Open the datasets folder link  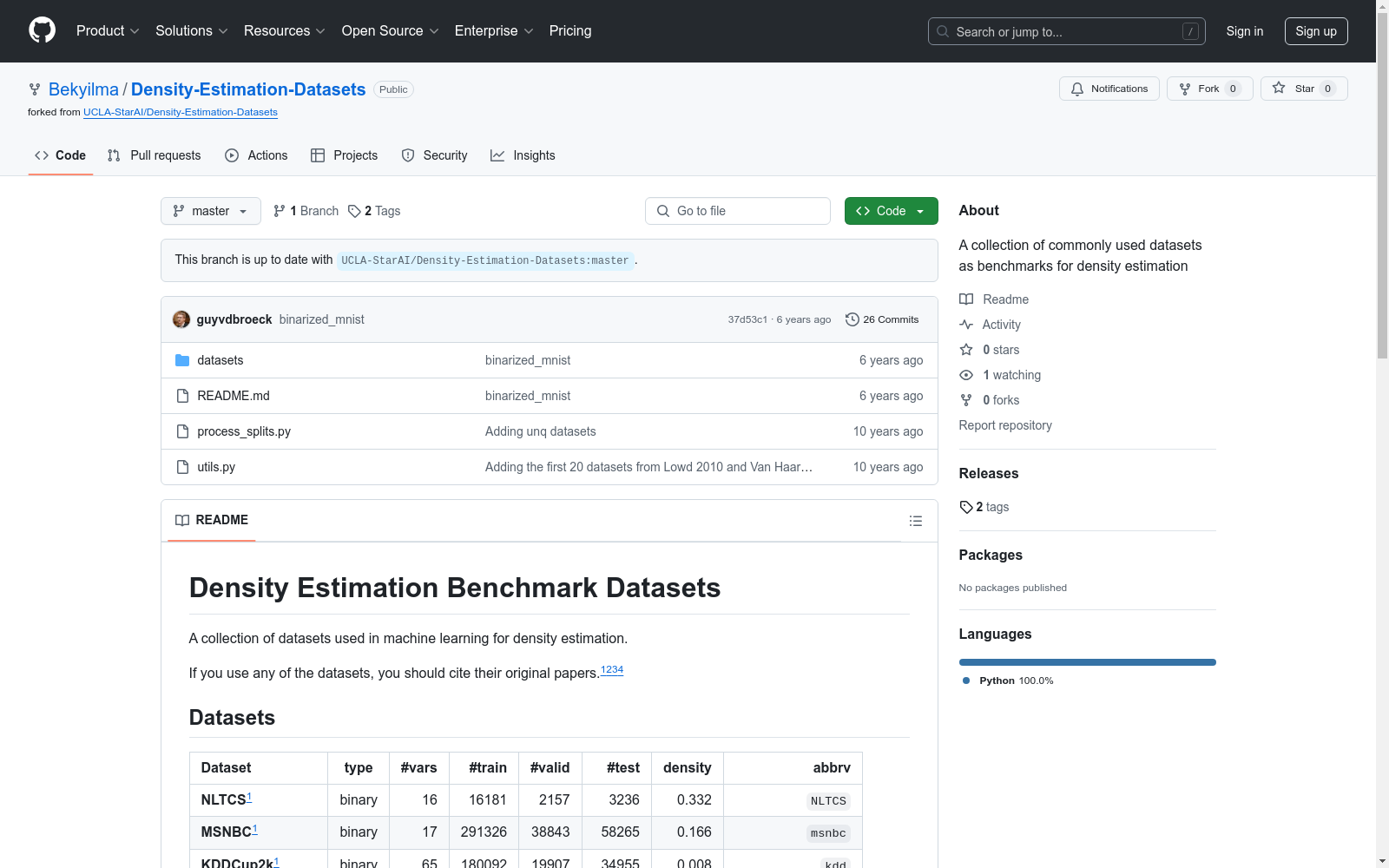point(221,360)
